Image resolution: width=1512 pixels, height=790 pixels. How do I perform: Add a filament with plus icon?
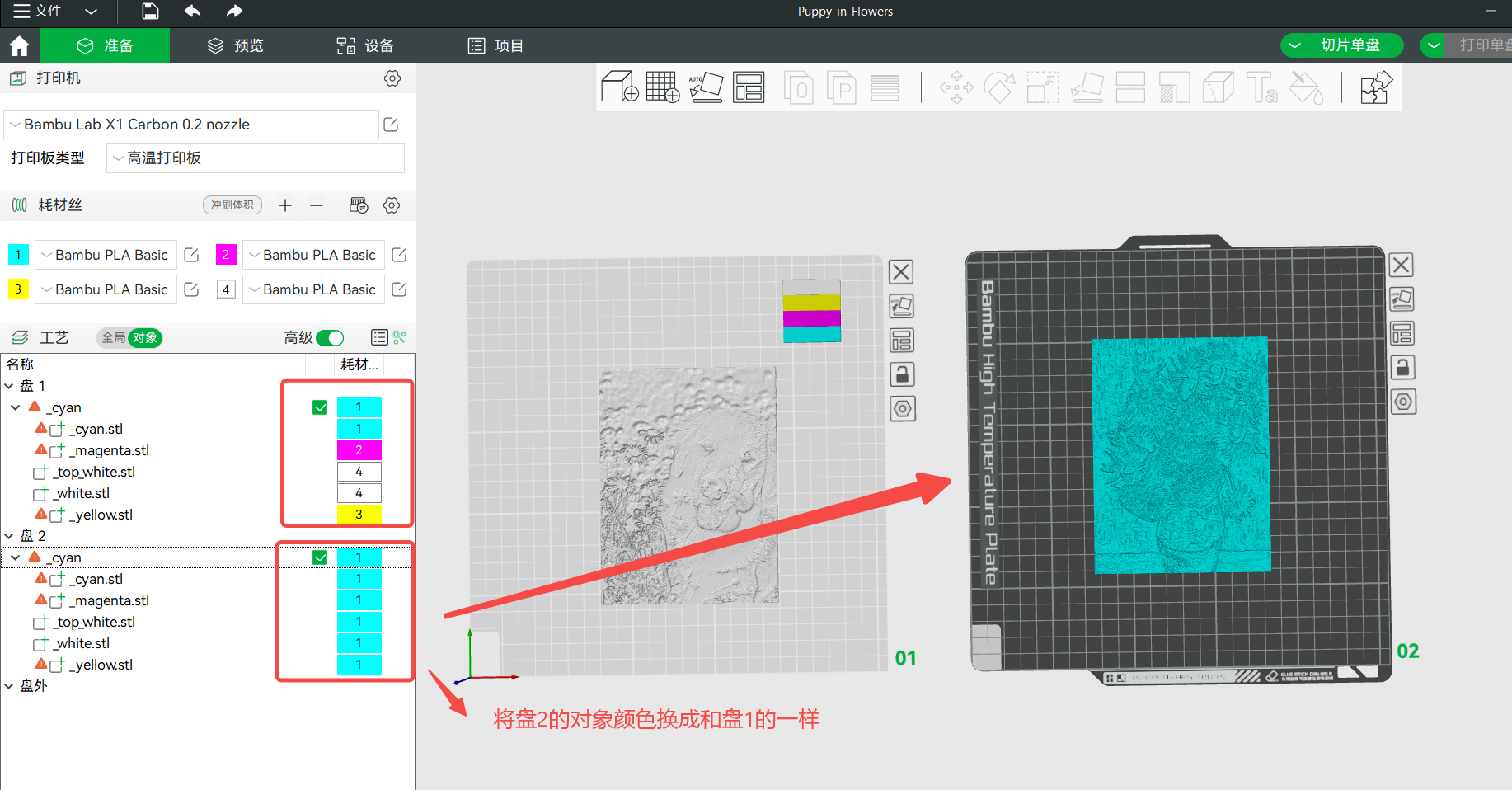[285, 205]
